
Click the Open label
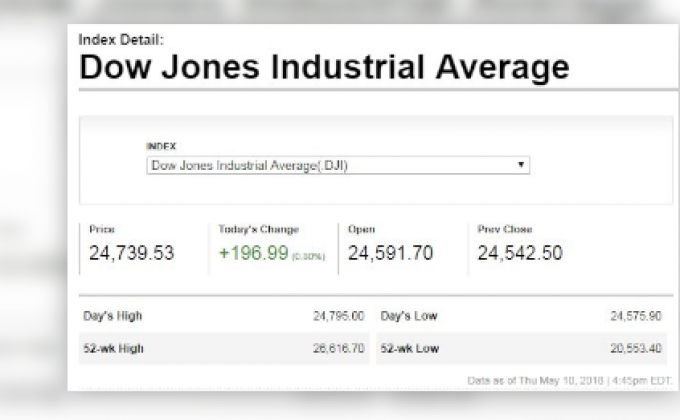tap(361, 229)
